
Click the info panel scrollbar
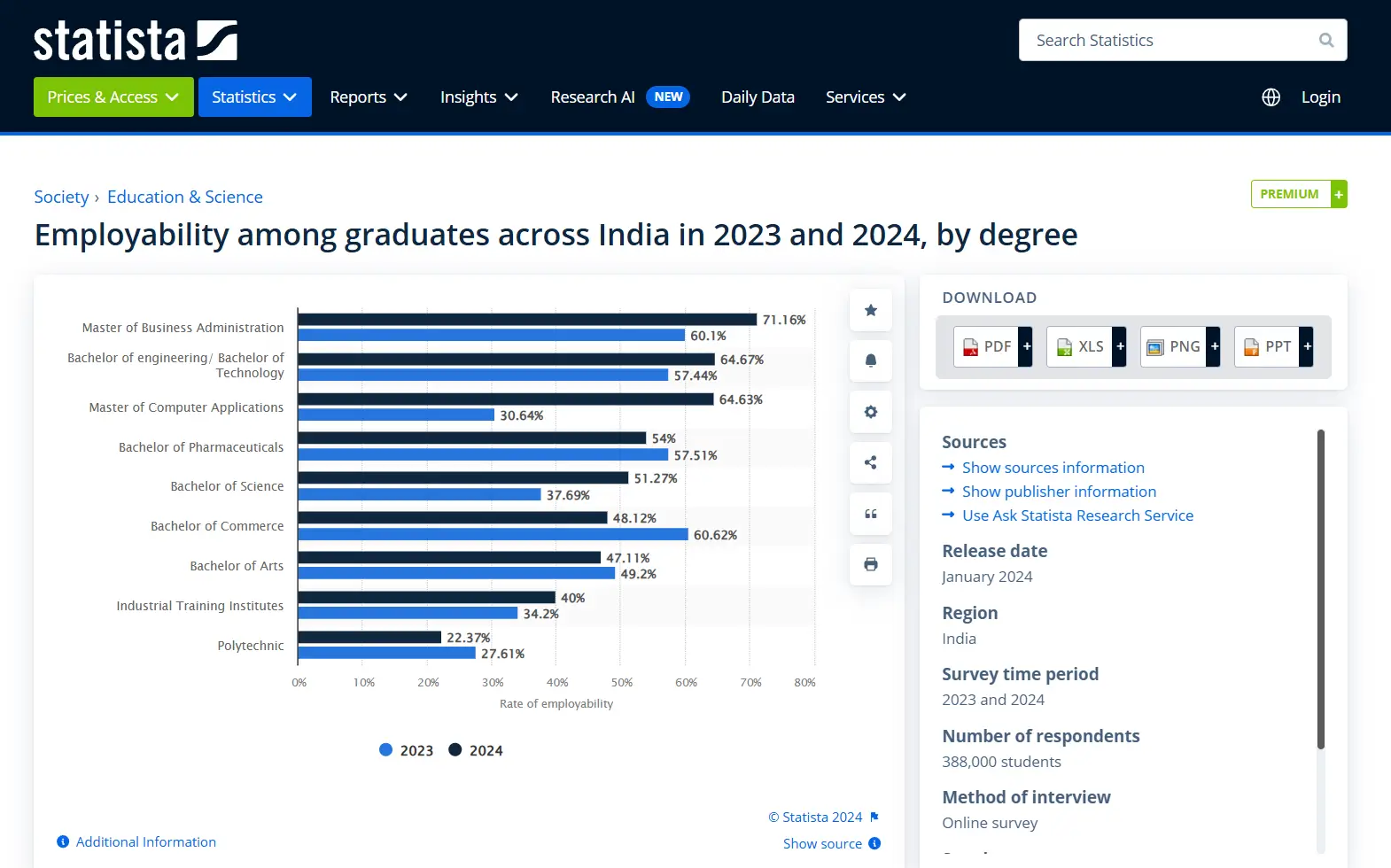coord(1320,589)
